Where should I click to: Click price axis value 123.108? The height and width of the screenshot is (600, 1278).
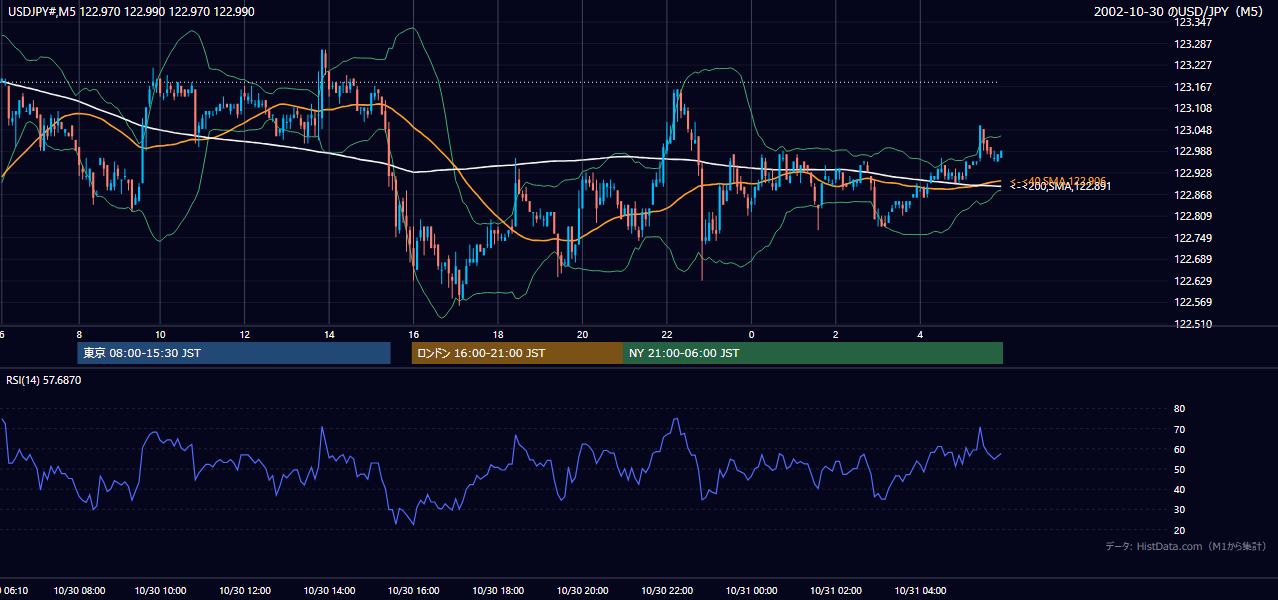(x=1193, y=109)
